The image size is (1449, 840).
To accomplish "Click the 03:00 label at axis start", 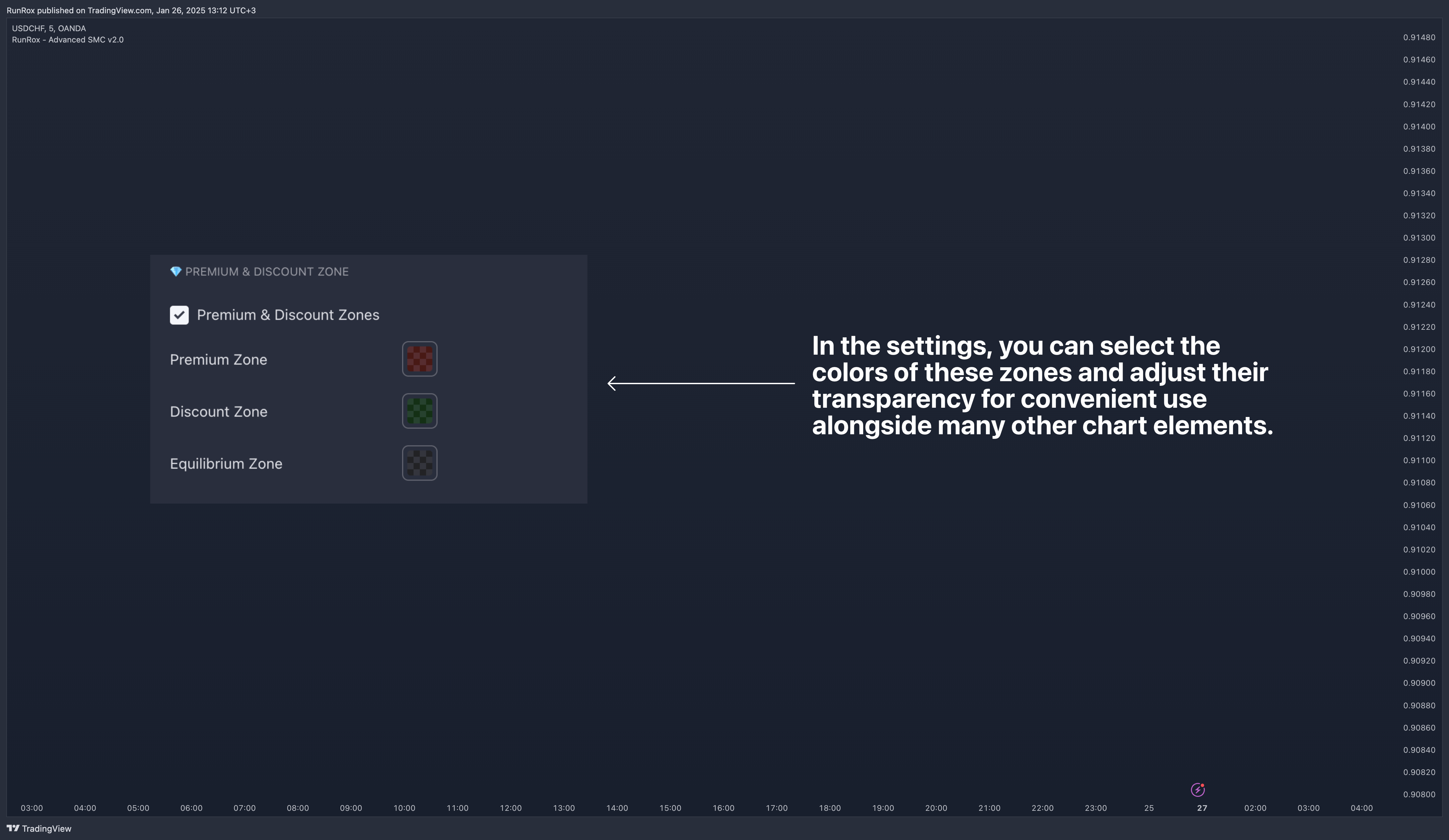I will (x=32, y=808).
